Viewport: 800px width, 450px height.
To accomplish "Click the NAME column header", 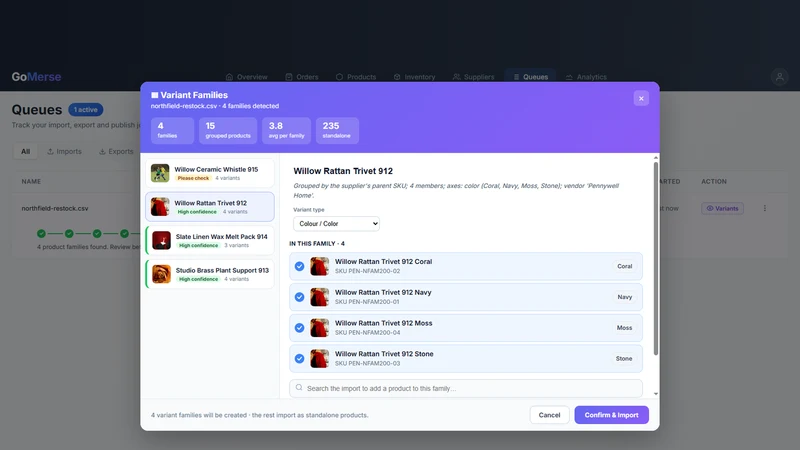I will pyautogui.click(x=31, y=181).
